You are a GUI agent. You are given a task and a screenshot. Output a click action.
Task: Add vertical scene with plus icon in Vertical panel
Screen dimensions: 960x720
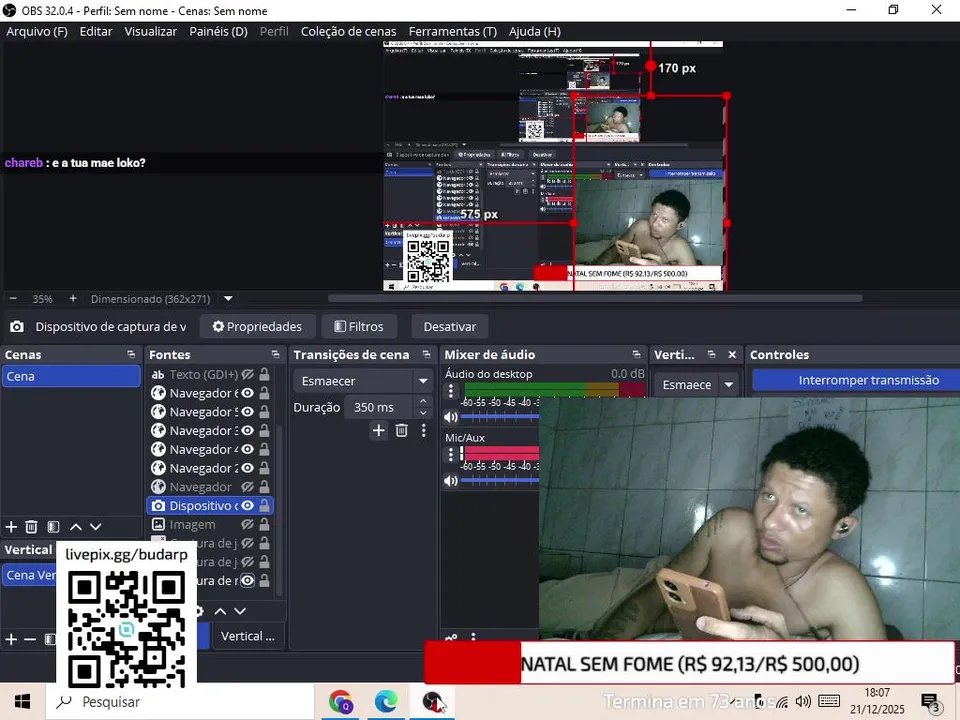tap(11, 639)
